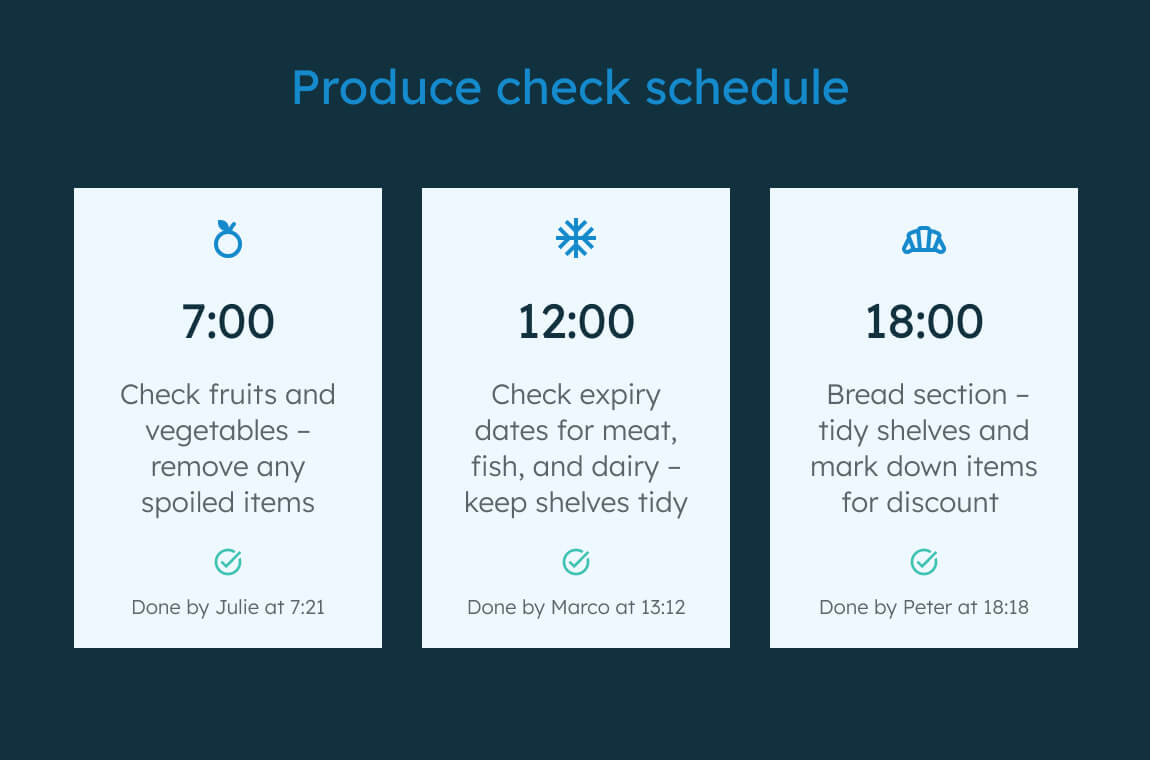Click the "mark down items" description line
Image resolution: width=1150 pixels, height=760 pixels.
[x=924, y=467]
